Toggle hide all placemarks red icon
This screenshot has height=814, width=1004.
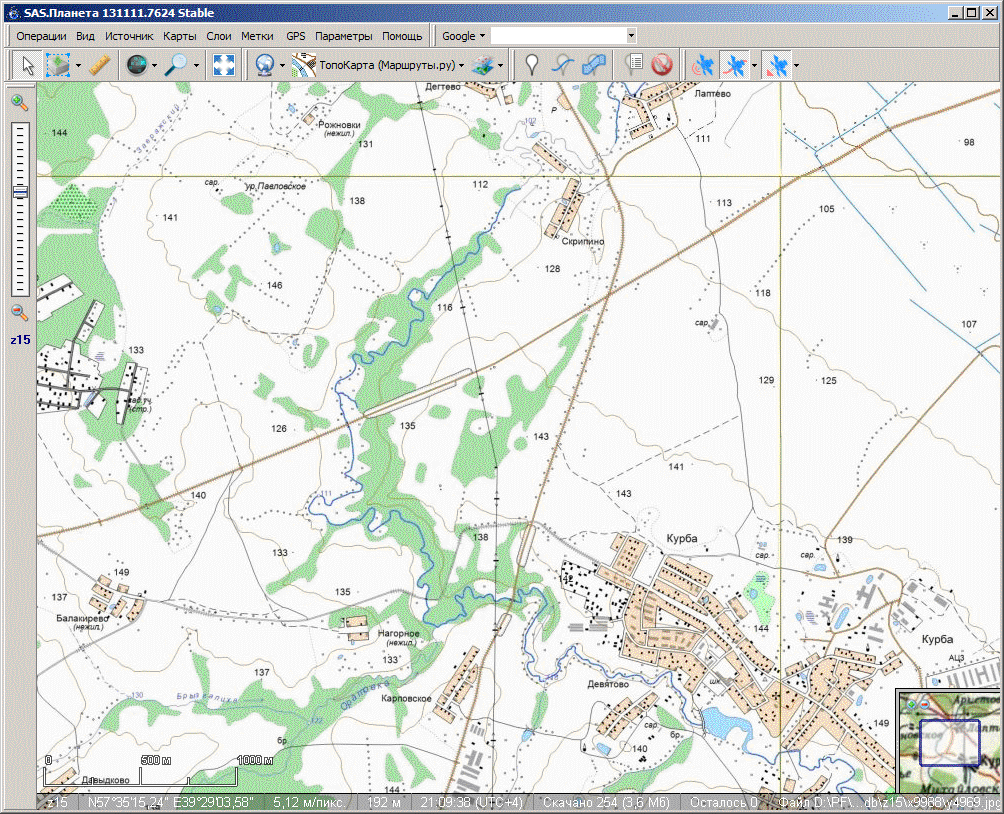click(x=661, y=66)
